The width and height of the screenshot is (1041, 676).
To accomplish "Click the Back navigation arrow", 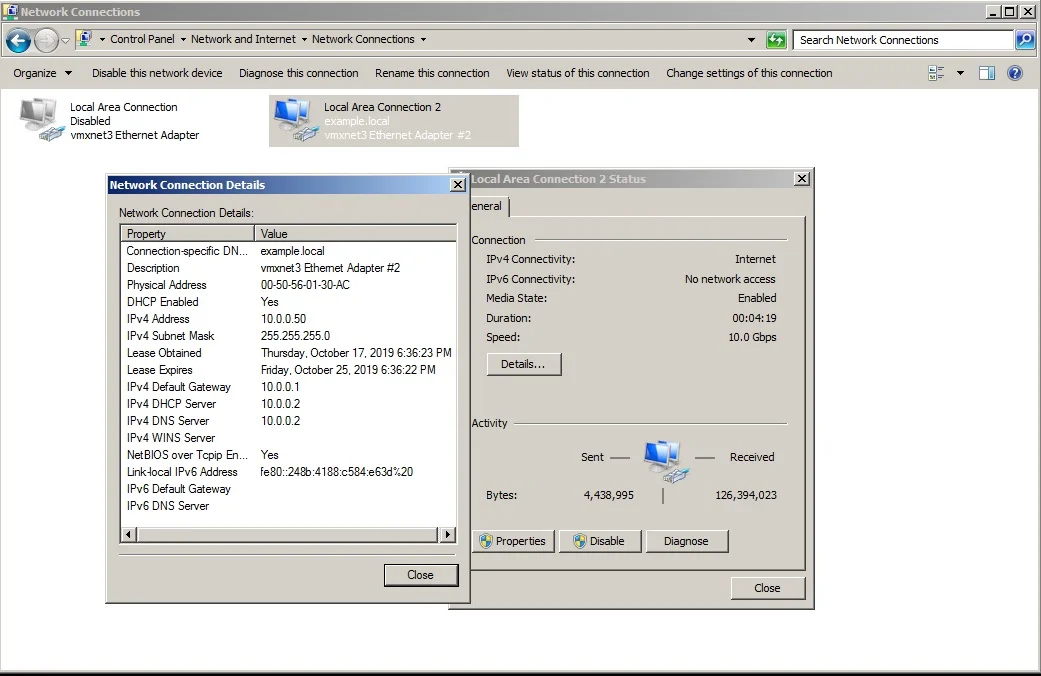I will pos(18,40).
